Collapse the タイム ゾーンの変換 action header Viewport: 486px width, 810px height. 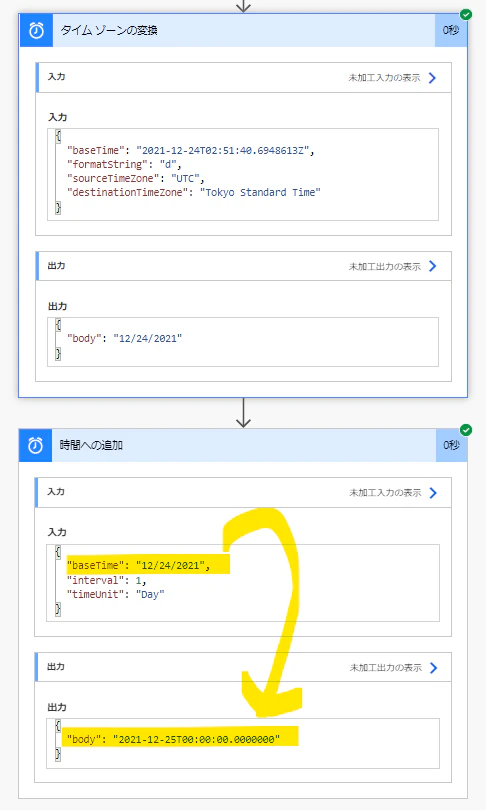244,30
